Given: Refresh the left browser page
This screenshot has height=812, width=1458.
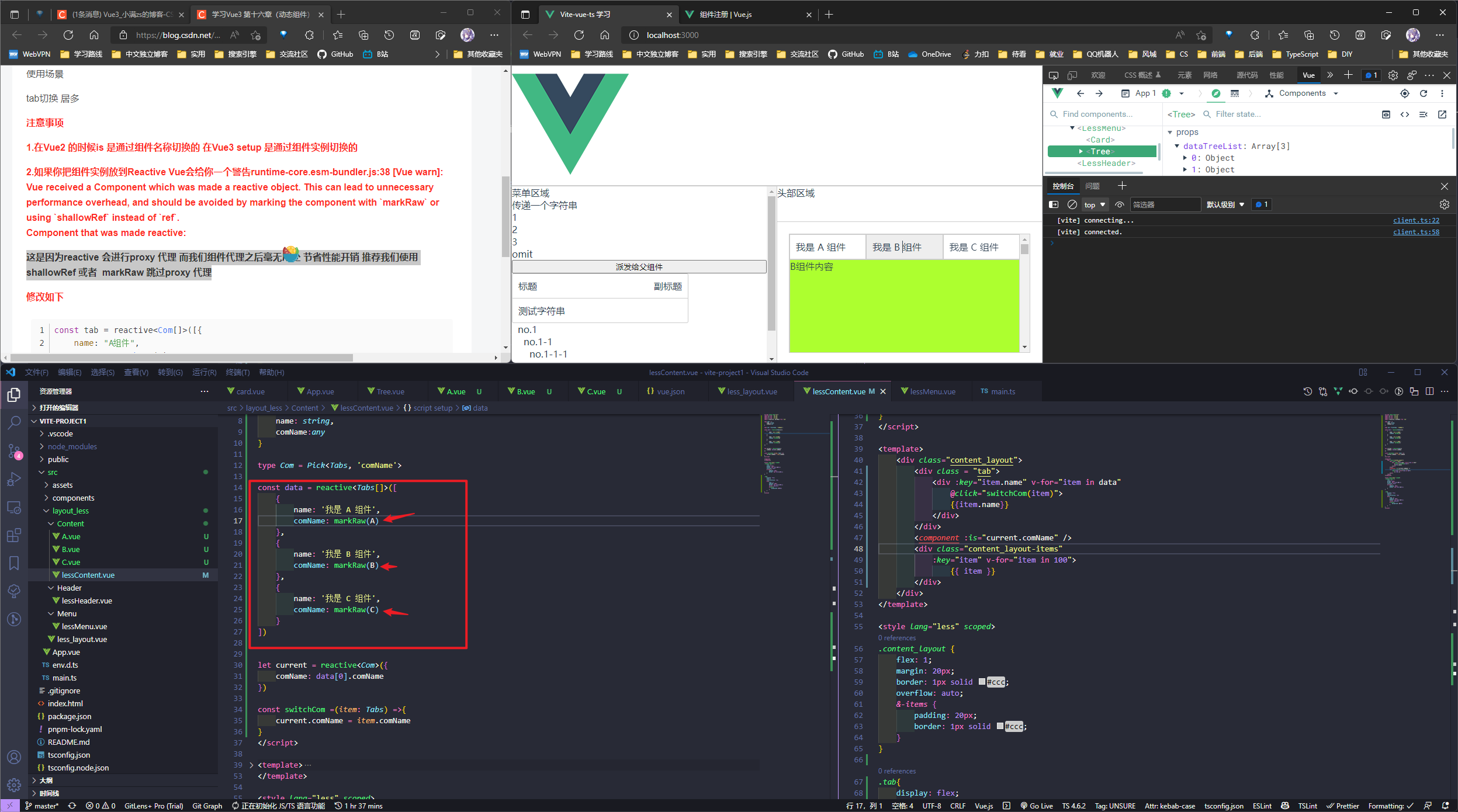Looking at the screenshot, I should click(68, 35).
